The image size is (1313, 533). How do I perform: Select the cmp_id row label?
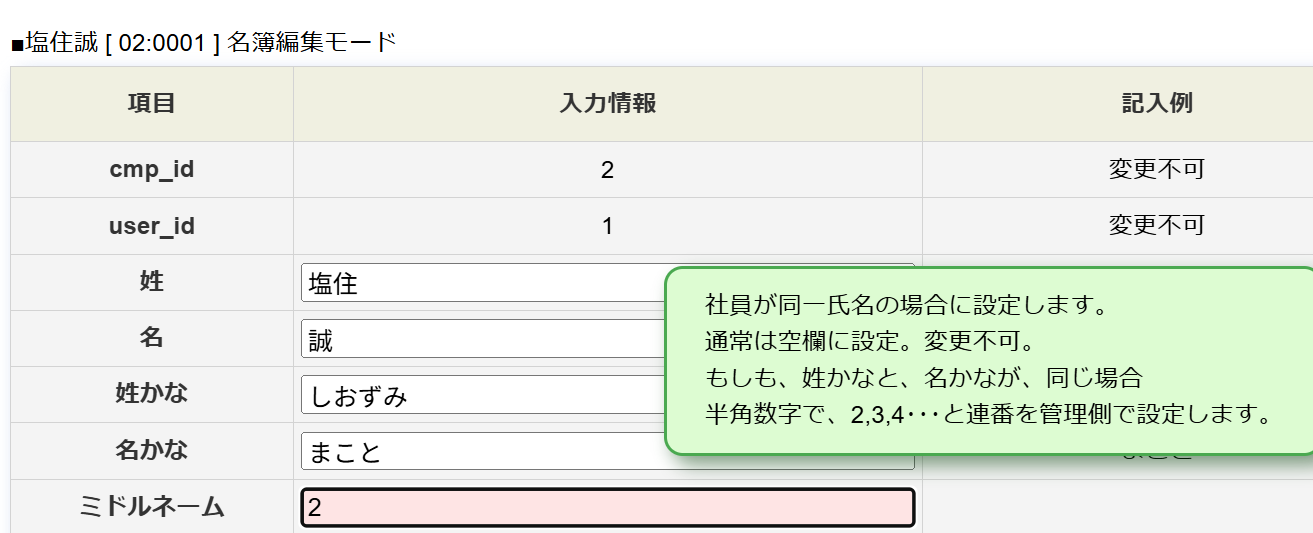152,169
